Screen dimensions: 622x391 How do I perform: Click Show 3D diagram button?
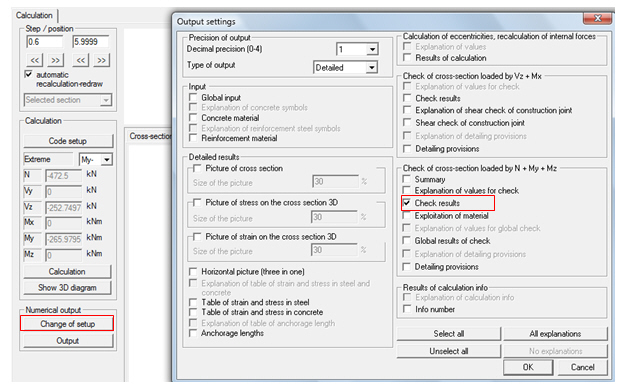(67, 288)
